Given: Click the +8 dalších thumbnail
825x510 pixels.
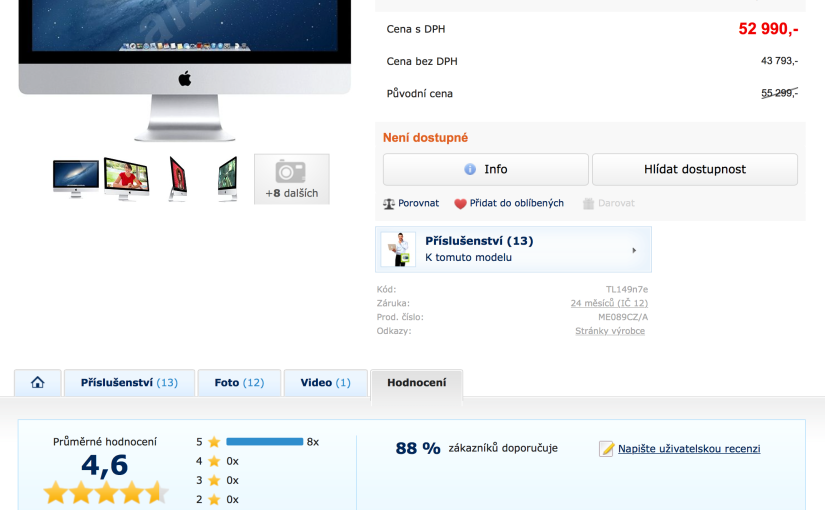Looking at the screenshot, I should click(x=291, y=179).
